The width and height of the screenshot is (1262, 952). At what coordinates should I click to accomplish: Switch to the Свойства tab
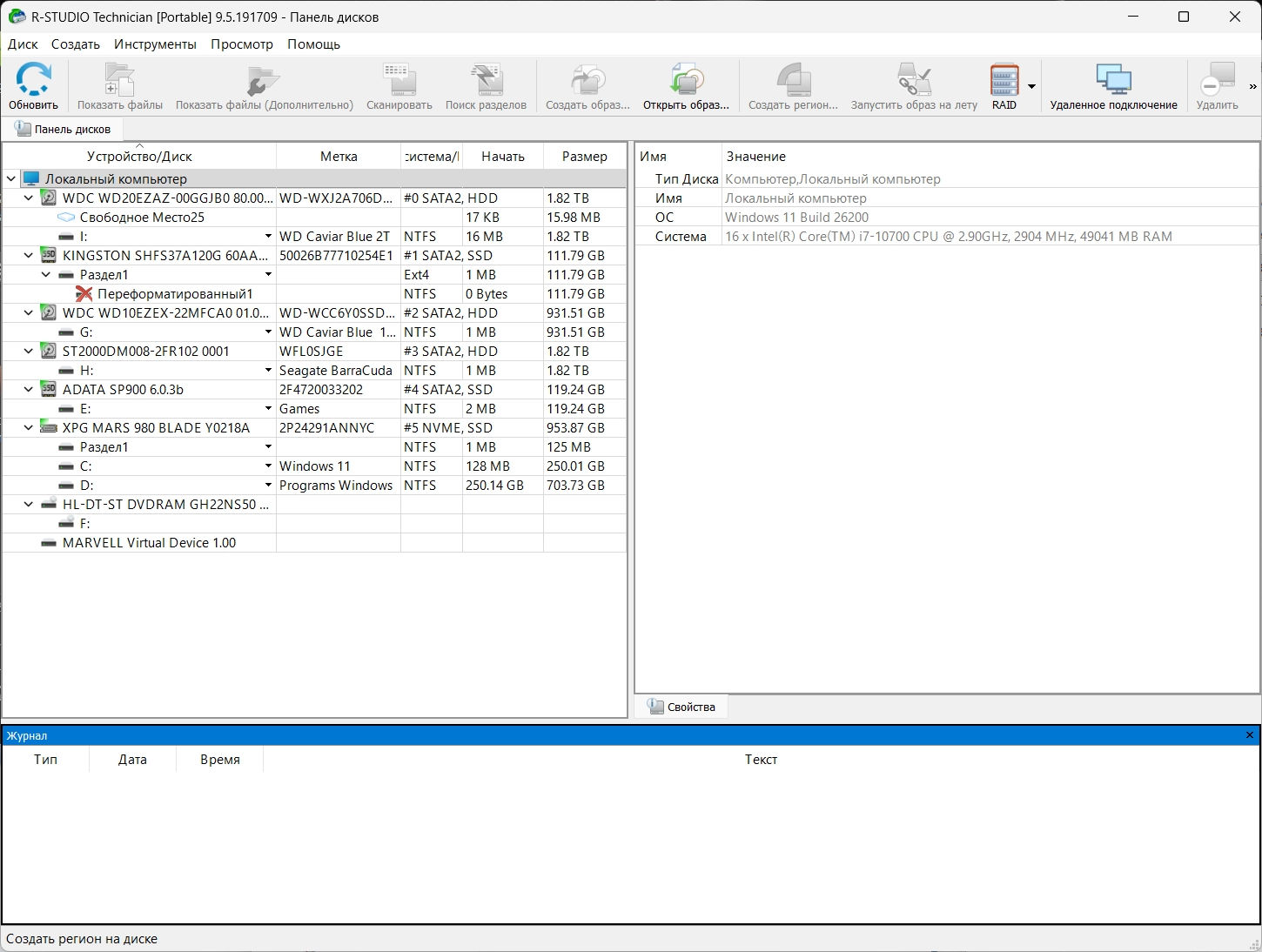(x=681, y=707)
